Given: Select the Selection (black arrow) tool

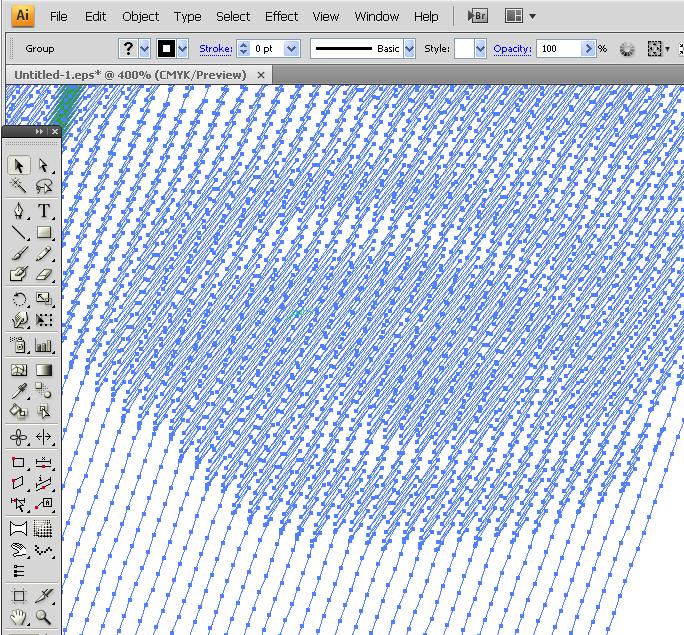Looking at the screenshot, I should coord(19,165).
